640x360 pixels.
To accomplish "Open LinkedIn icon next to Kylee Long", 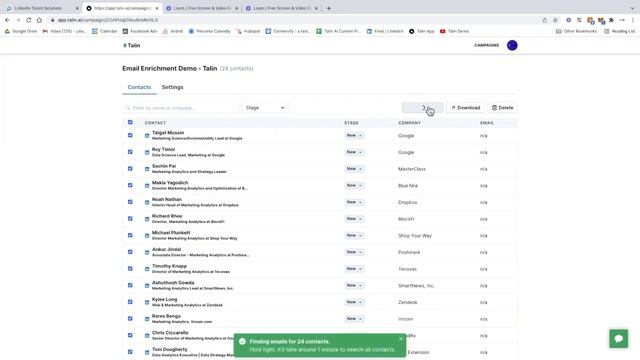I will point(147,302).
